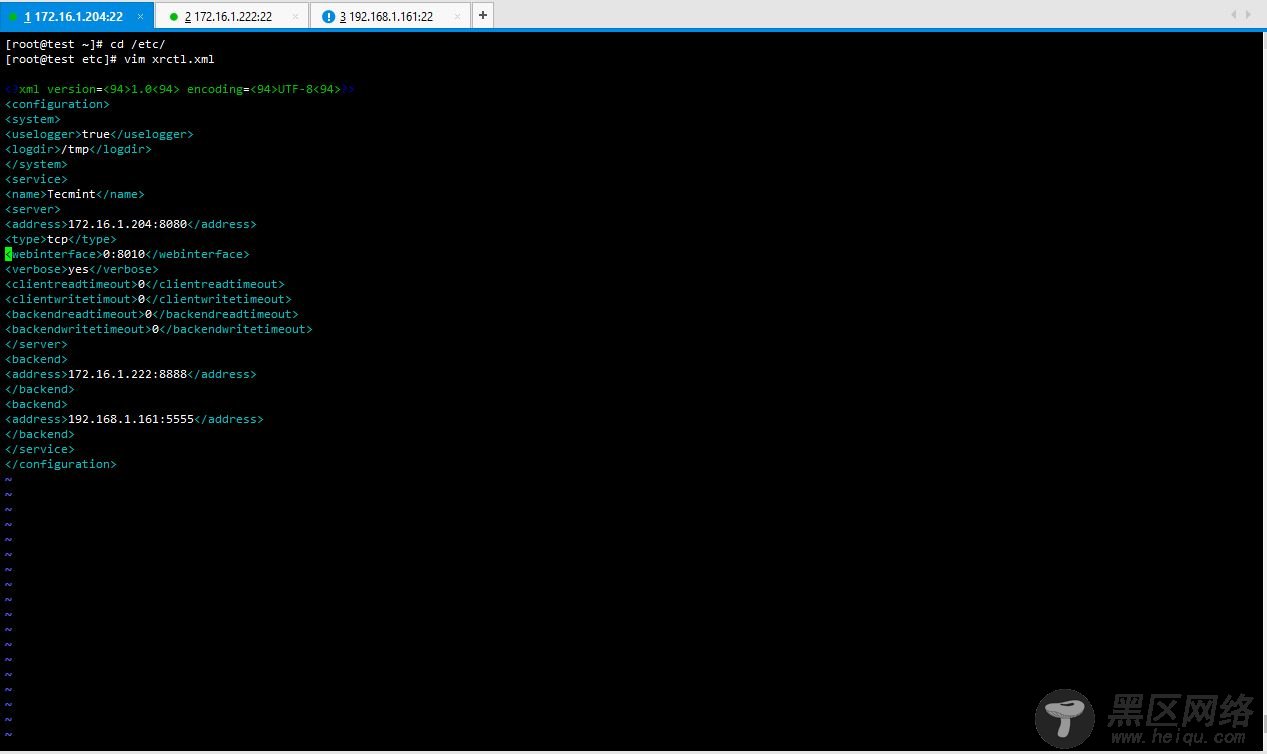Close the 172.16.1.204:22 tab
This screenshot has height=754, width=1267.
pos(140,16)
